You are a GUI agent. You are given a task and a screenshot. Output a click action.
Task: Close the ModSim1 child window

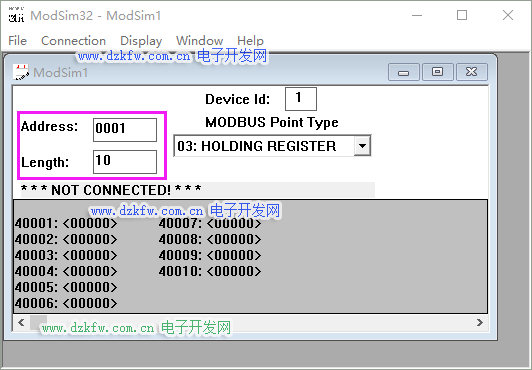(x=472, y=72)
